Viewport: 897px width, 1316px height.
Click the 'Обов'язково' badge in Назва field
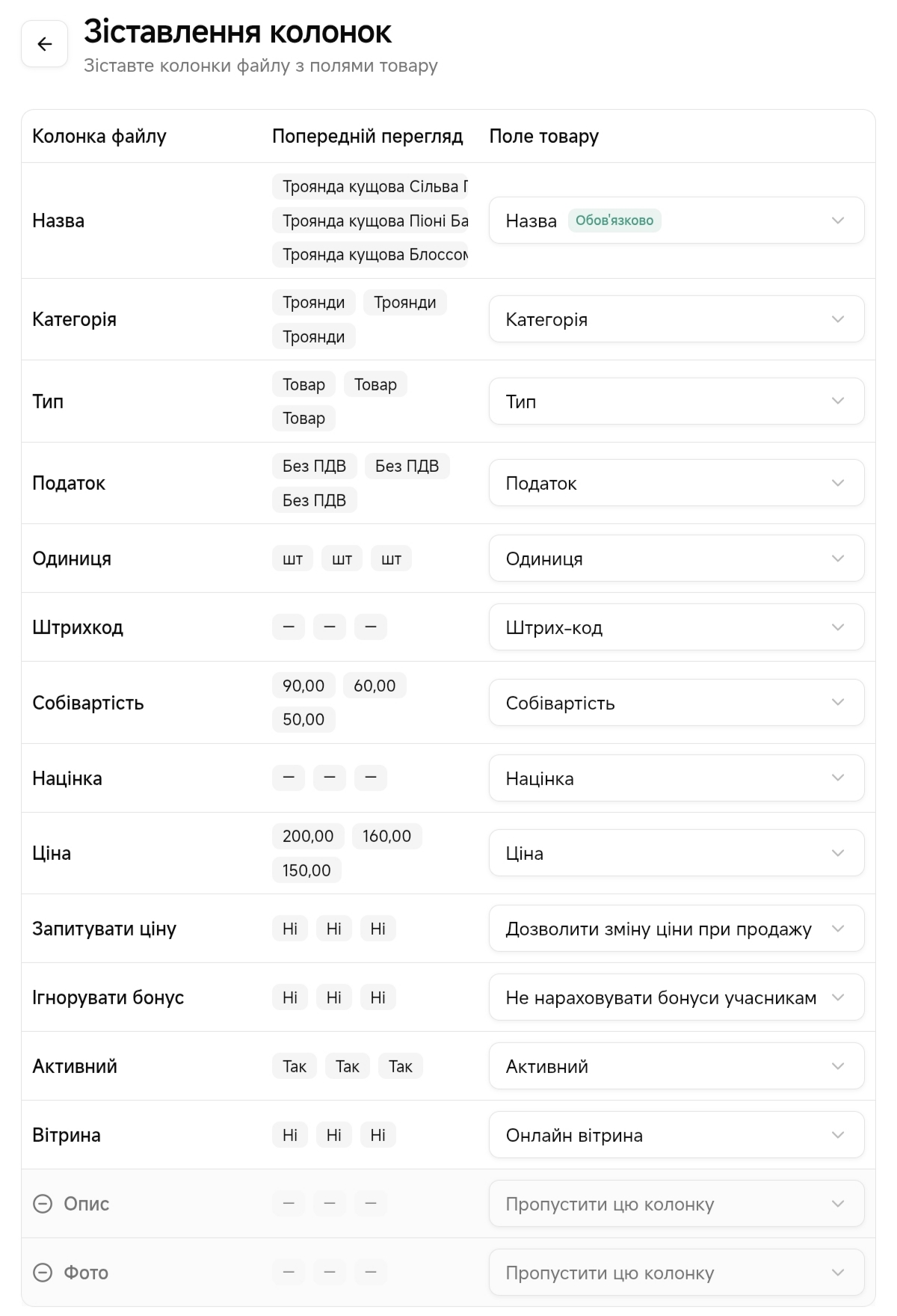tap(614, 221)
